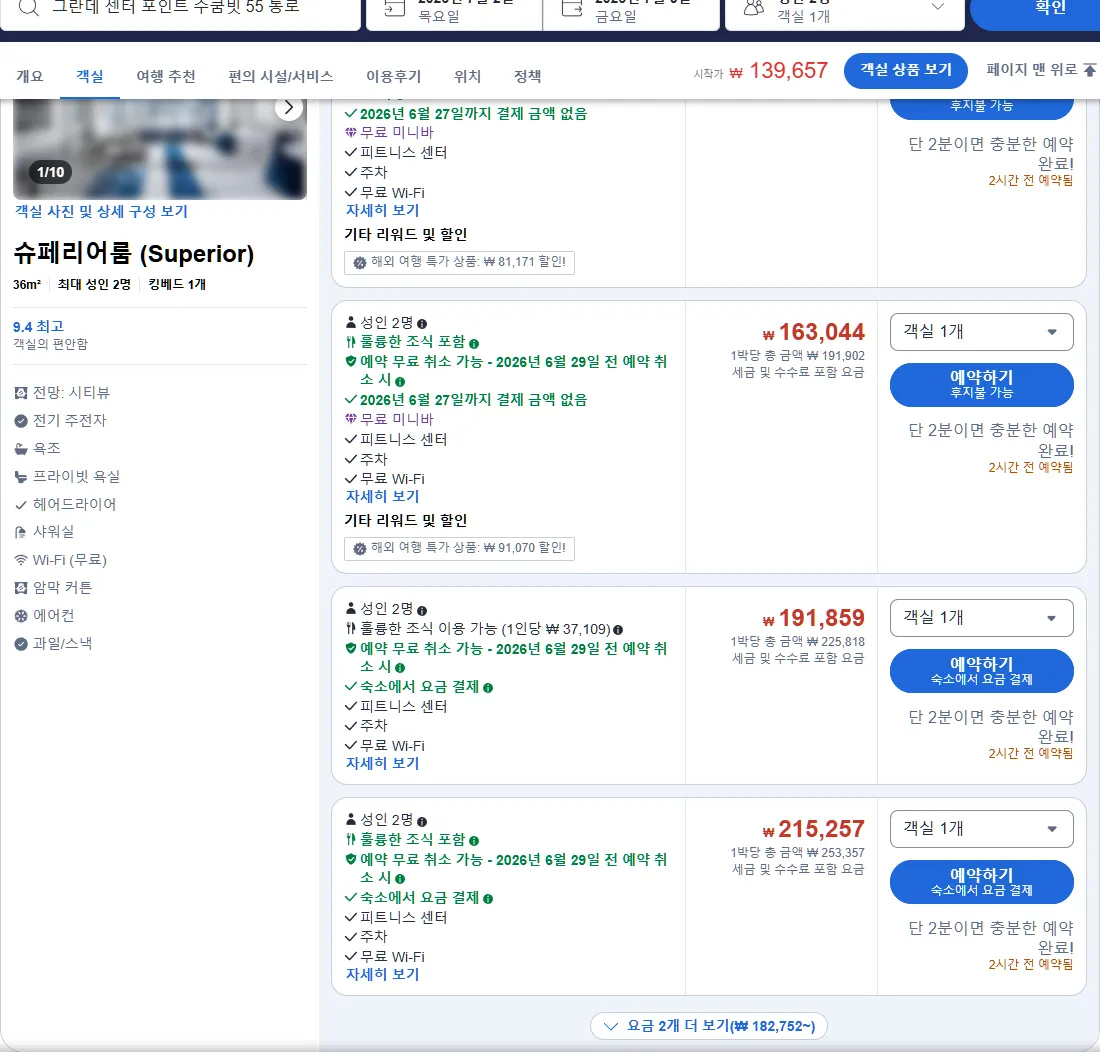Open the 객실 1개 dropdown for ₩215,257 rate
Viewport: 1100px width, 1054px height.
[x=981, y=829]
